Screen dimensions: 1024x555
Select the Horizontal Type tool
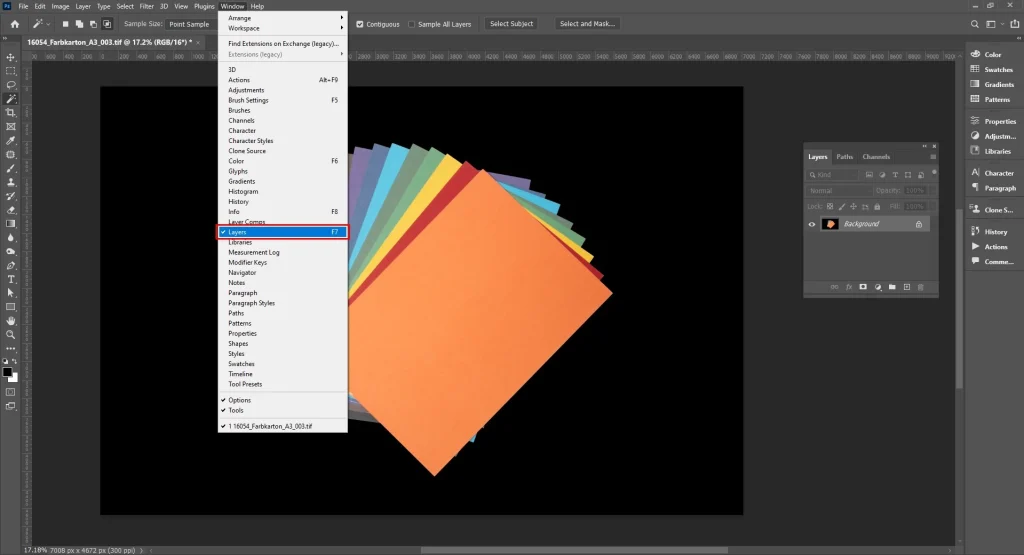11,279
